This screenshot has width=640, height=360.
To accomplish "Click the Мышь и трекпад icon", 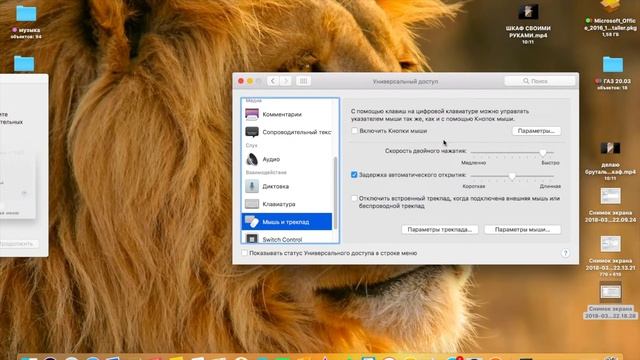I will 252,222.
